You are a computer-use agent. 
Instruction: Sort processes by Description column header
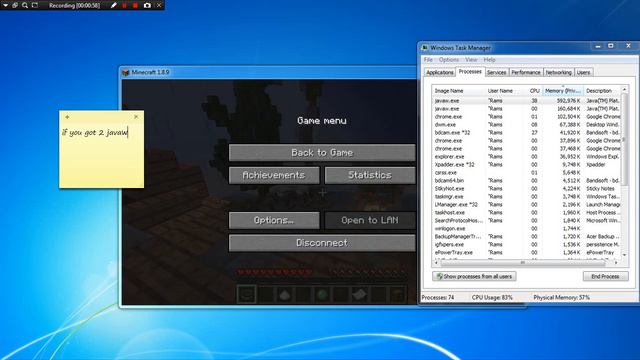click(x=602, y=91)
